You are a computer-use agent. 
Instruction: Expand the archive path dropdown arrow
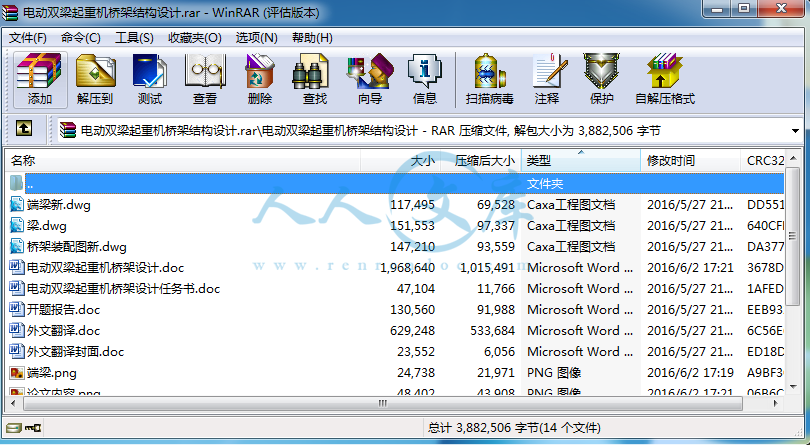click(x=796, y=131)
